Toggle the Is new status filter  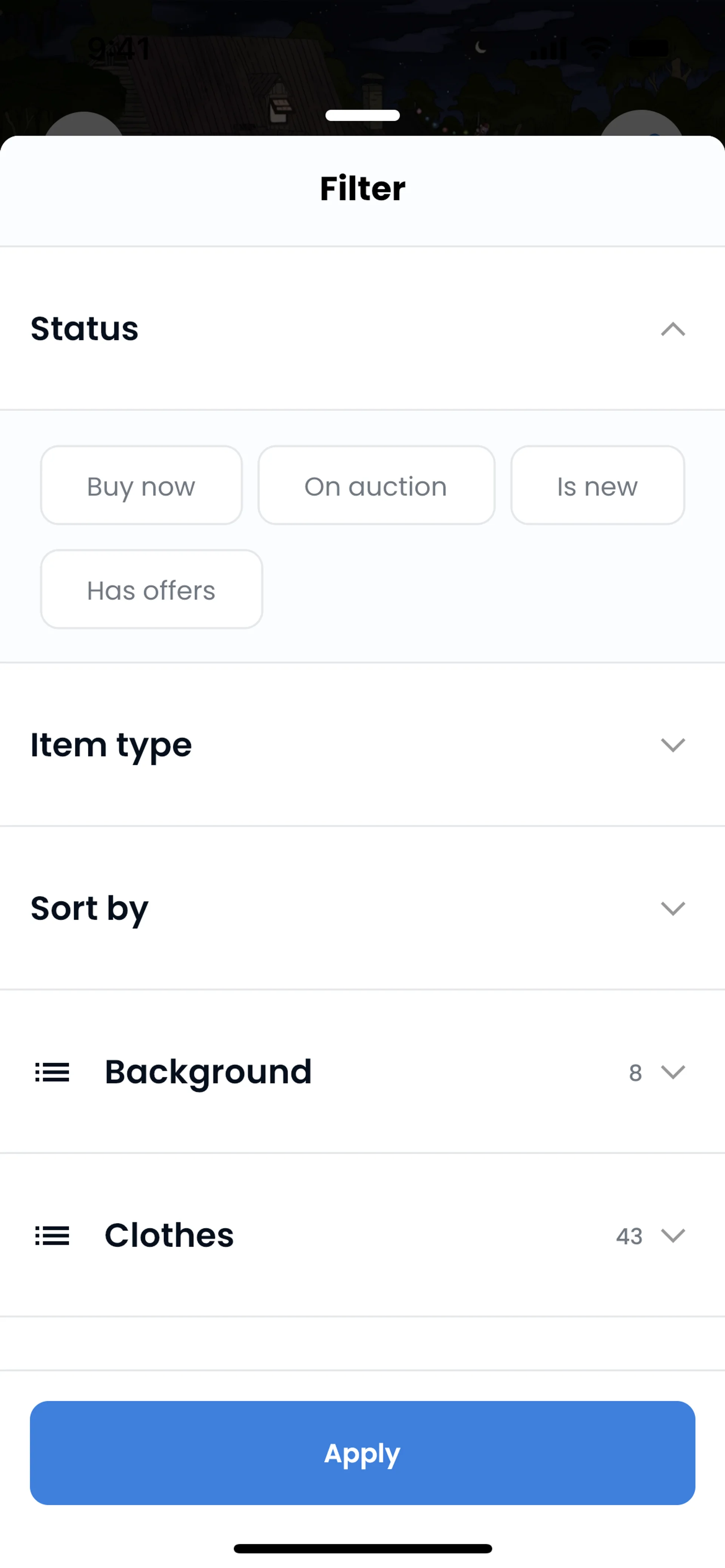597,486
